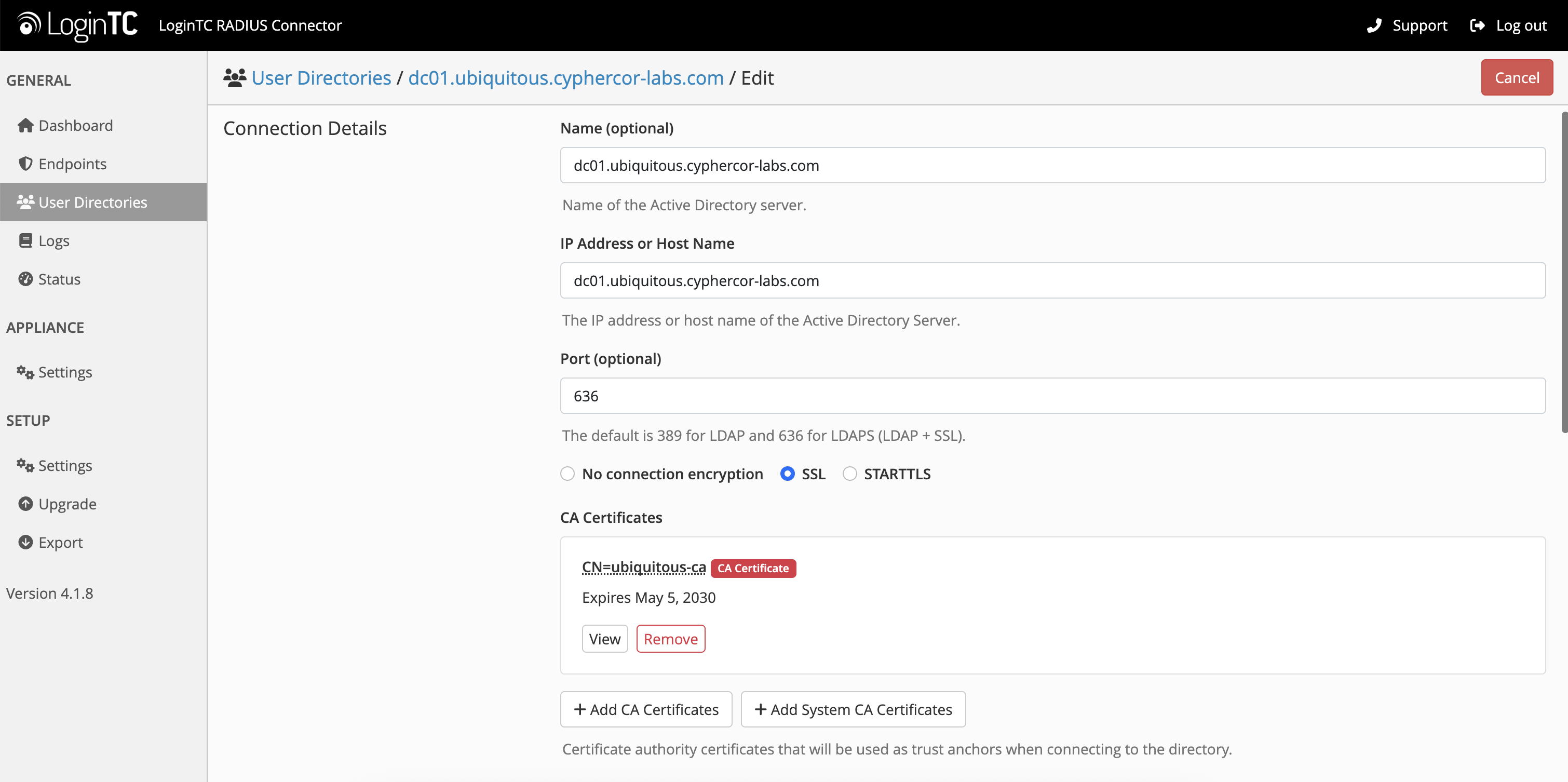Click 'Version 4.1.8' text

pyautogui.click(x=49, y=593)
